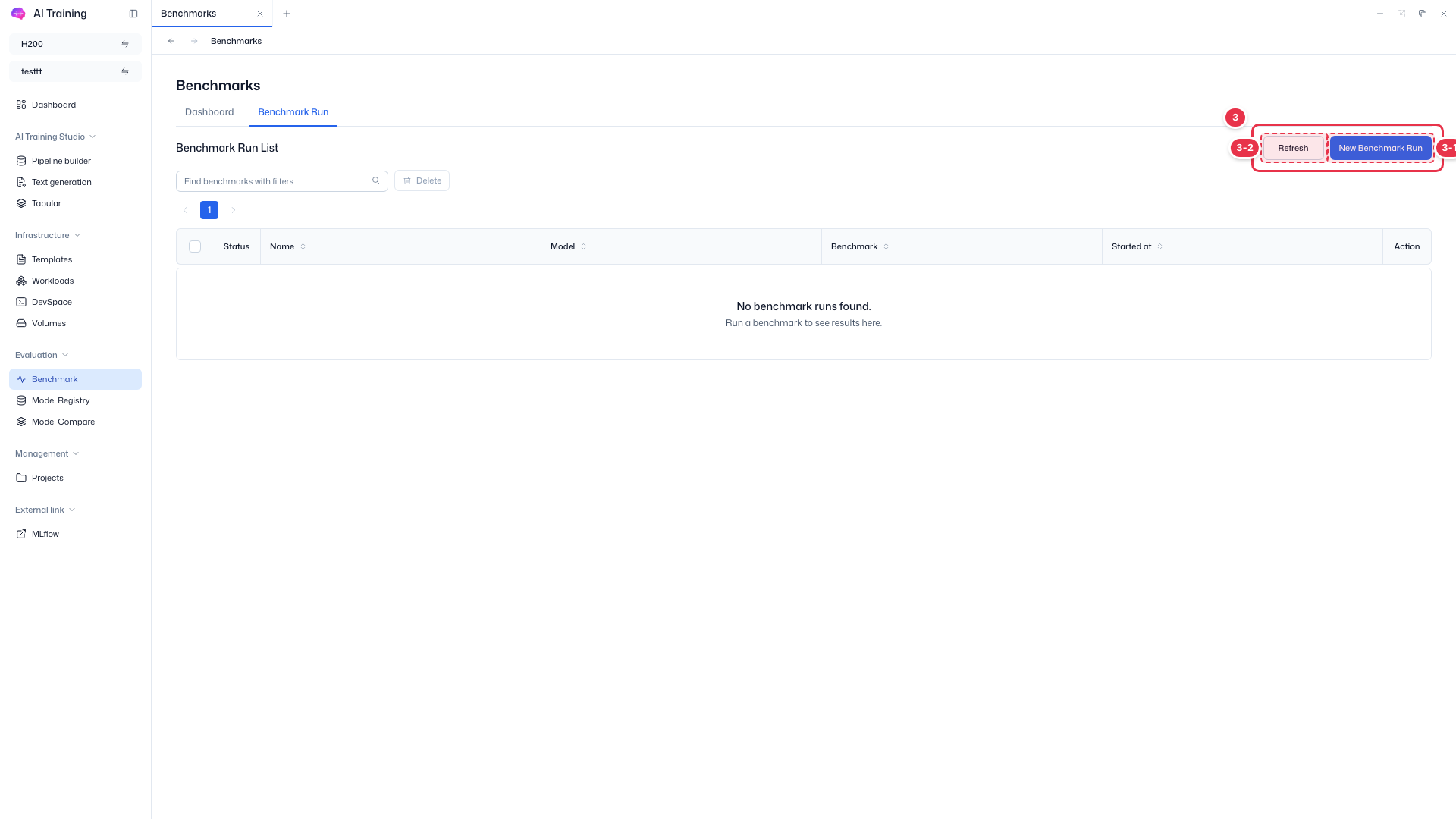This screenshot has width=1456, height=819.
Task: Navigate forward with the right arrow icon
Action: 194,41
